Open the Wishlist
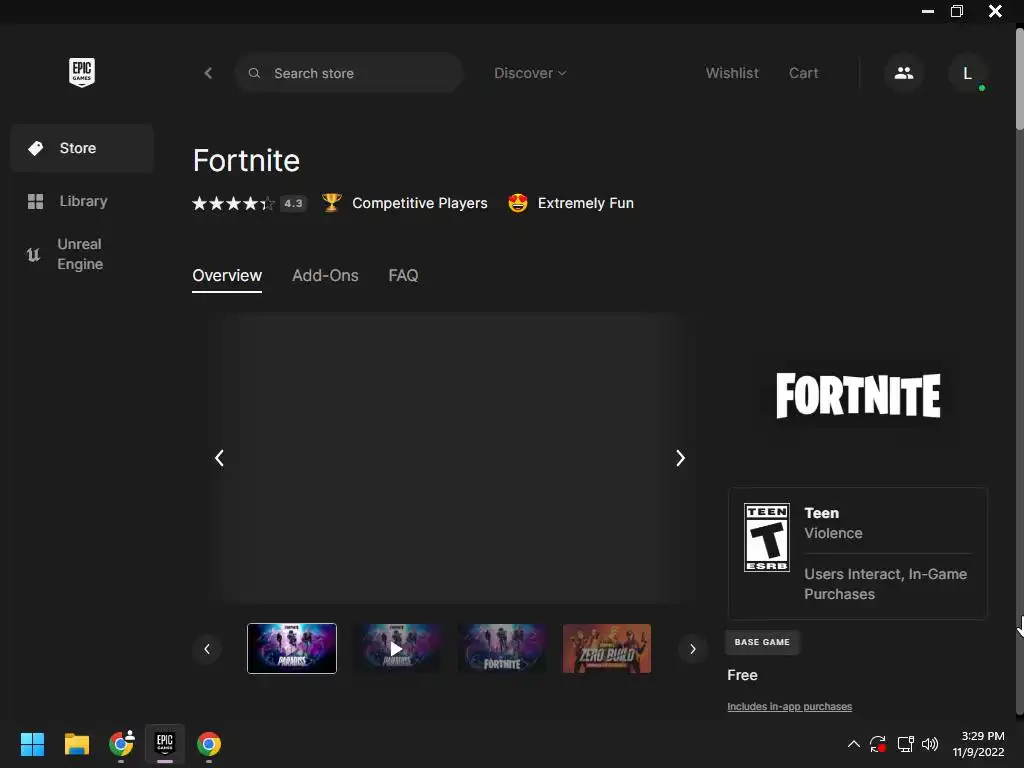The width and height of the screenshot is (1024, 768). (732, 73)
